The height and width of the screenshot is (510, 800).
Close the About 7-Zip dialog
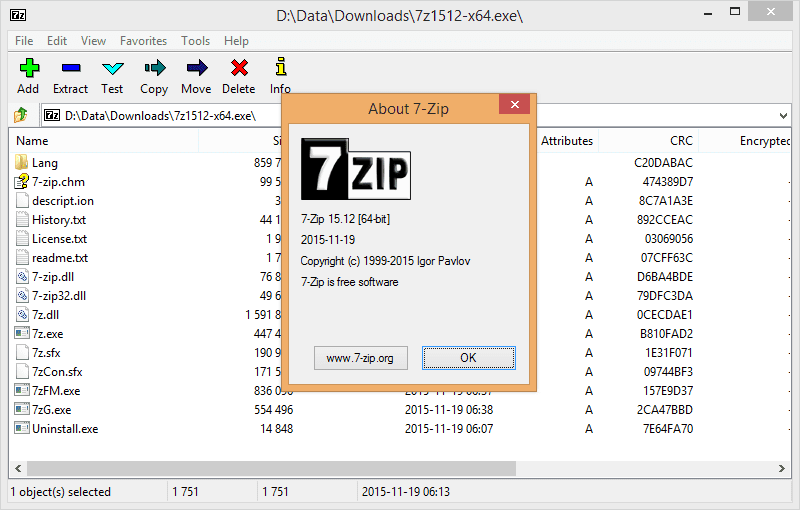click(515, 105)
